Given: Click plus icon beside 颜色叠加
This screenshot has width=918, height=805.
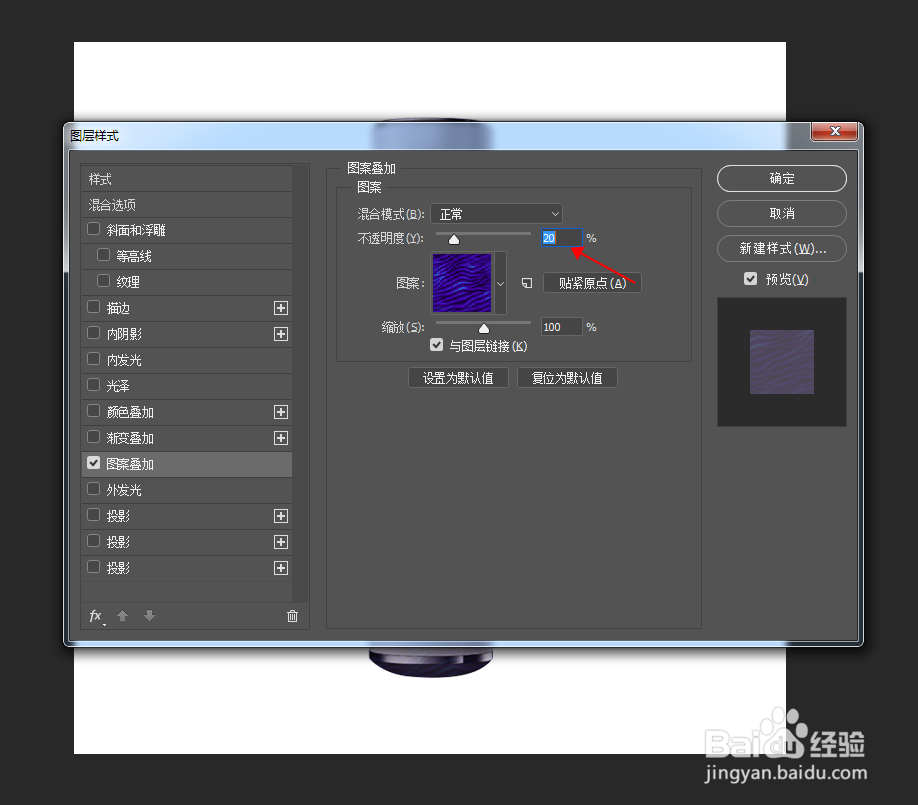Looking at the screenshot, I should click(x=281, y=412).
